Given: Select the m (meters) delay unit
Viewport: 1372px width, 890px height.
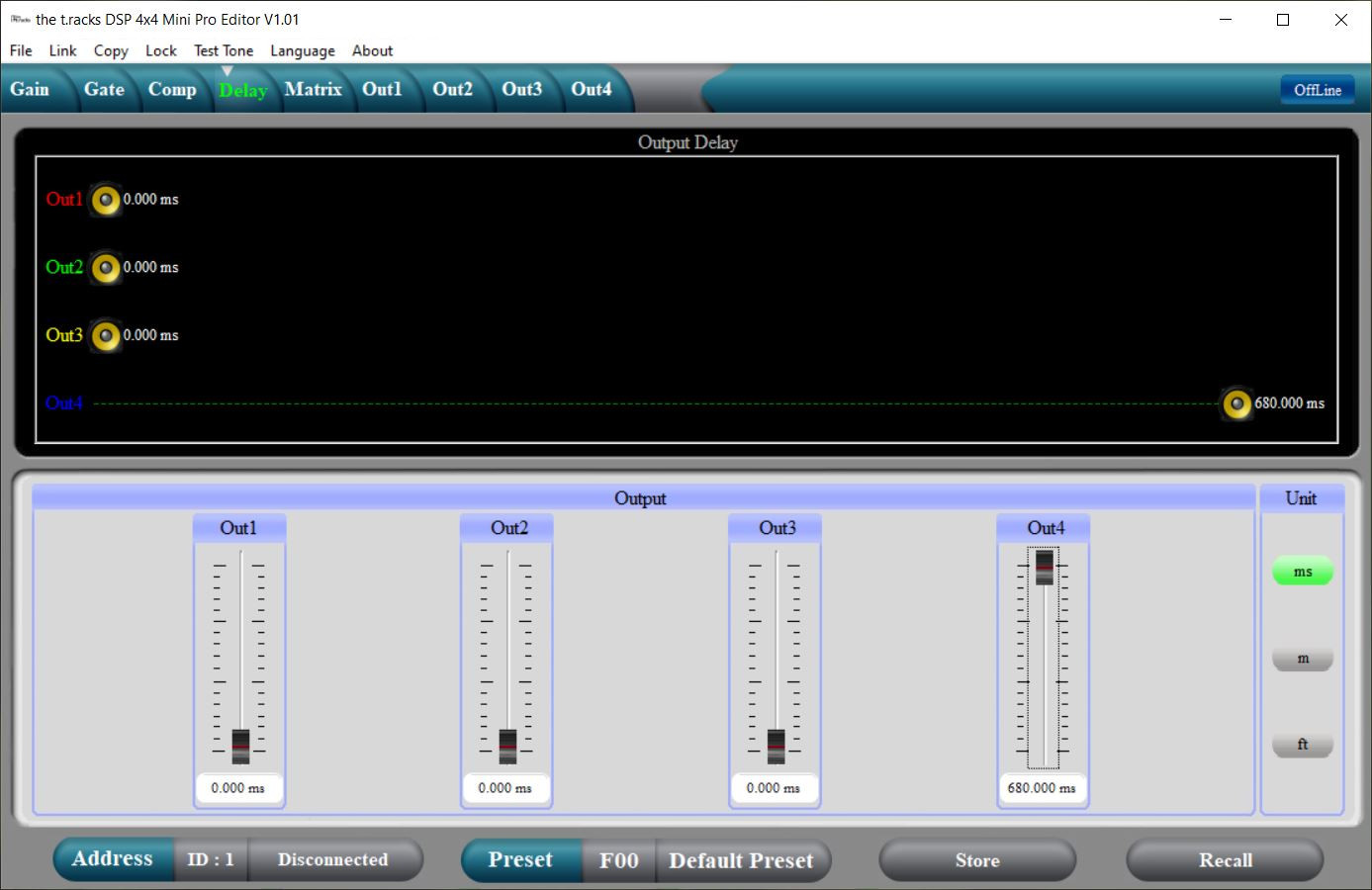Looking at the screenshot, I should pyautogui.click(x=1303, y=659).
